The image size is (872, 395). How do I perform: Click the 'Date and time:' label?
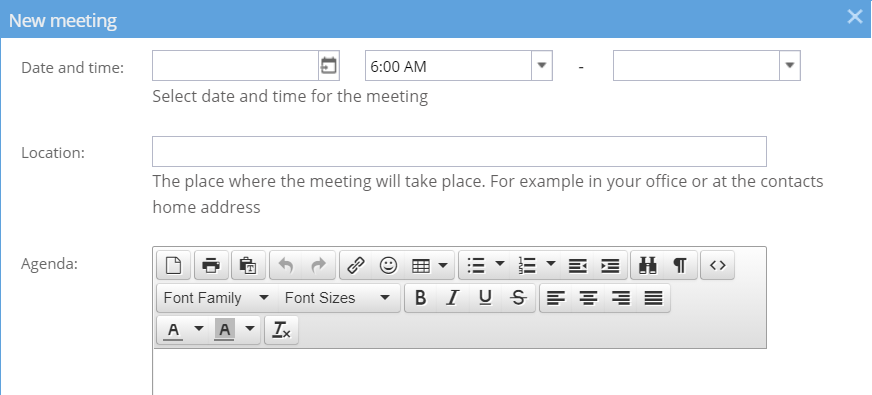tap(73, 68)
